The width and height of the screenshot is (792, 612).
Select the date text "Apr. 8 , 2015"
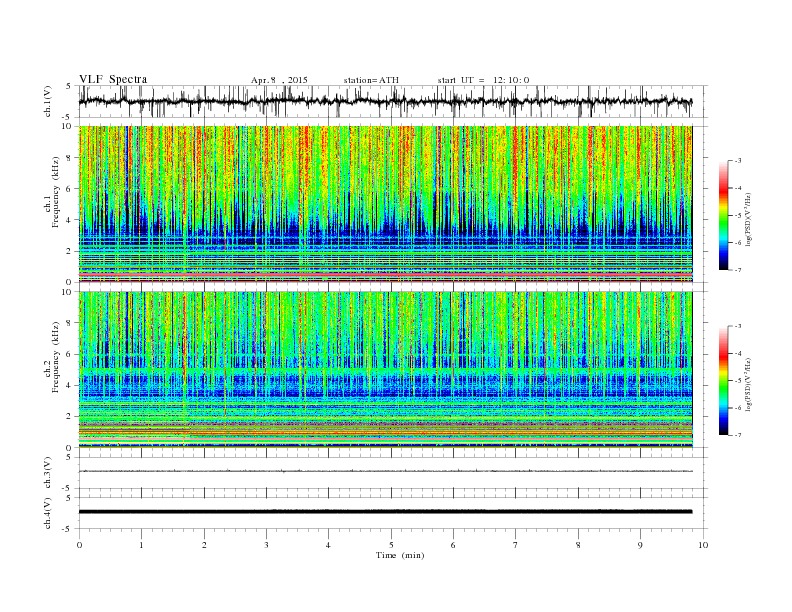point(279,80)
